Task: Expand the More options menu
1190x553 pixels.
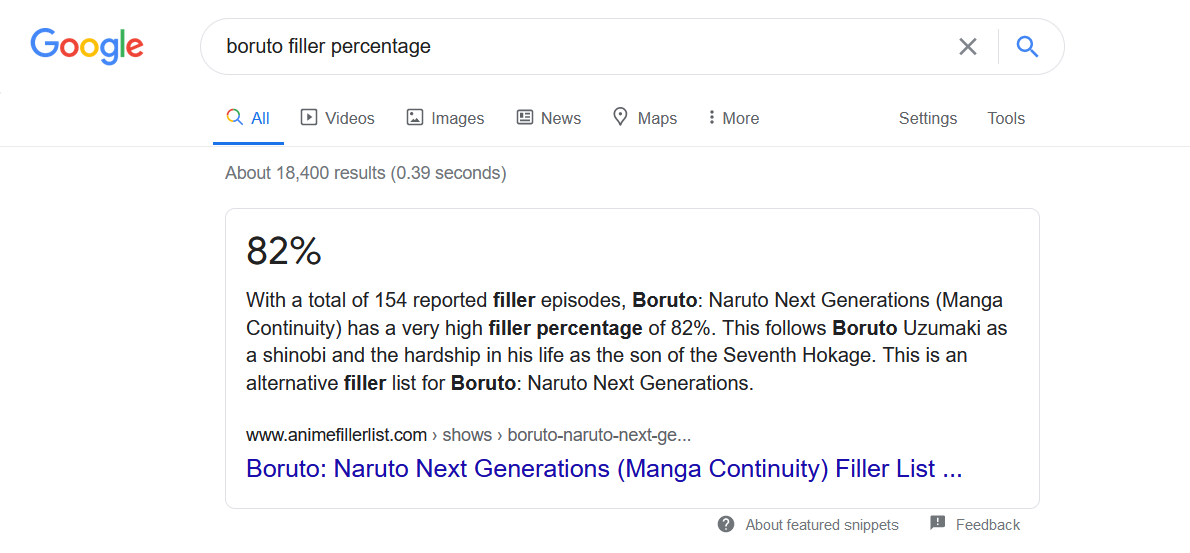Action: [x=733, y=118]
